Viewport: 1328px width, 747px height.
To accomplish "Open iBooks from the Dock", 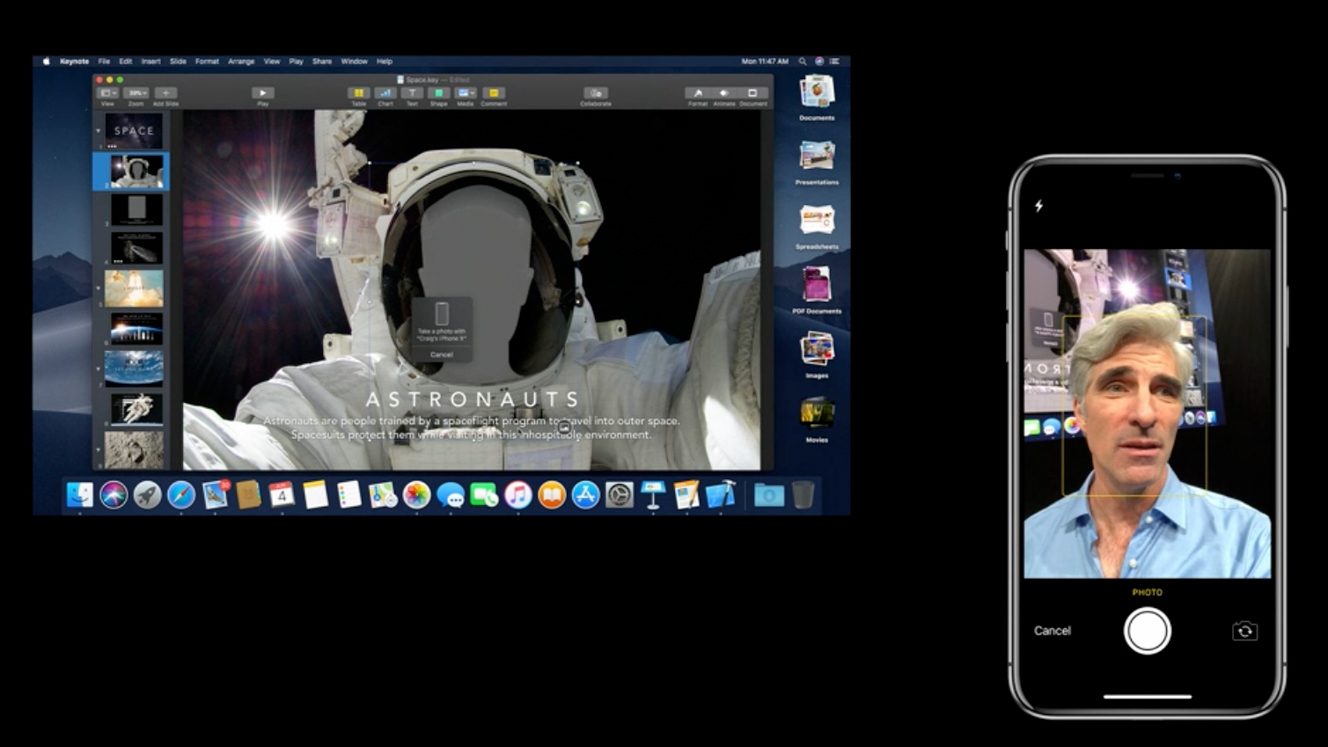I will coord(552,494).
